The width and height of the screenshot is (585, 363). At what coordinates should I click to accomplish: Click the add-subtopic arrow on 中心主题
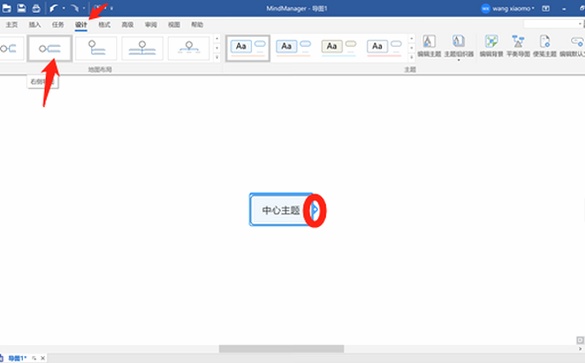pyautogui.click(x=315, y=210)
